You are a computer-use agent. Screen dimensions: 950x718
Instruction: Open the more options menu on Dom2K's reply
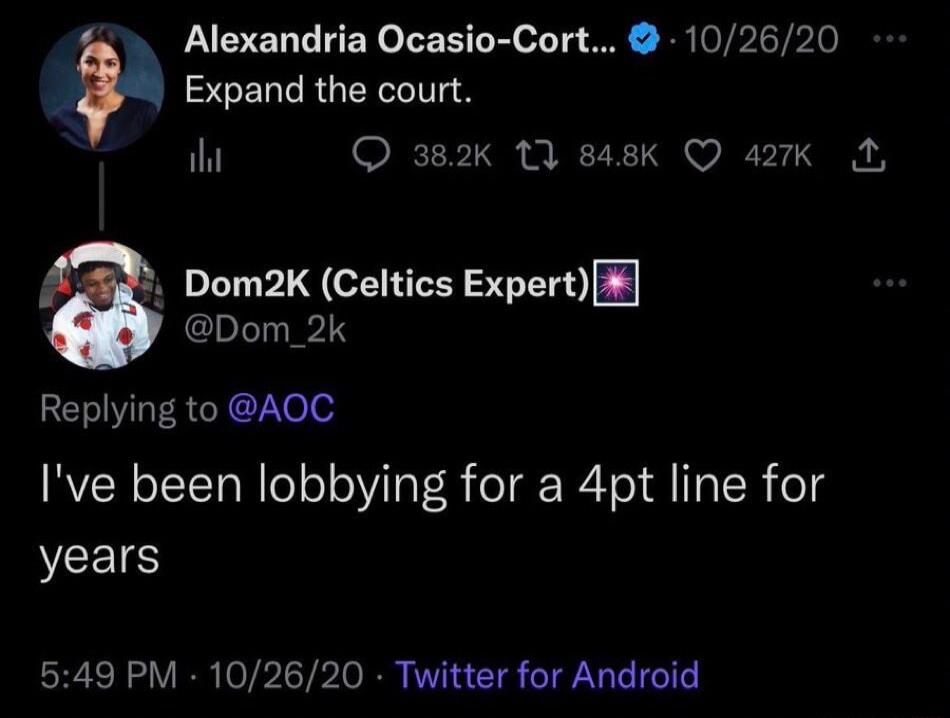click(x=887, y=283)
